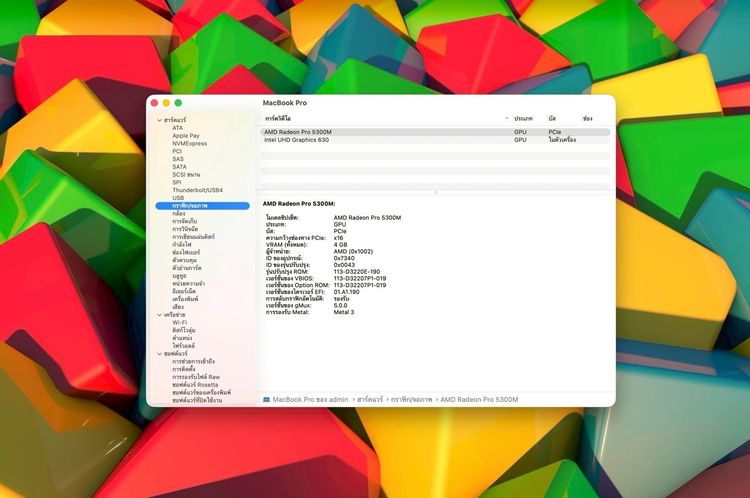The image size is (750, 498).
Task: Select Apple Pay in the sidebar
Action: (x=185, y=136)
